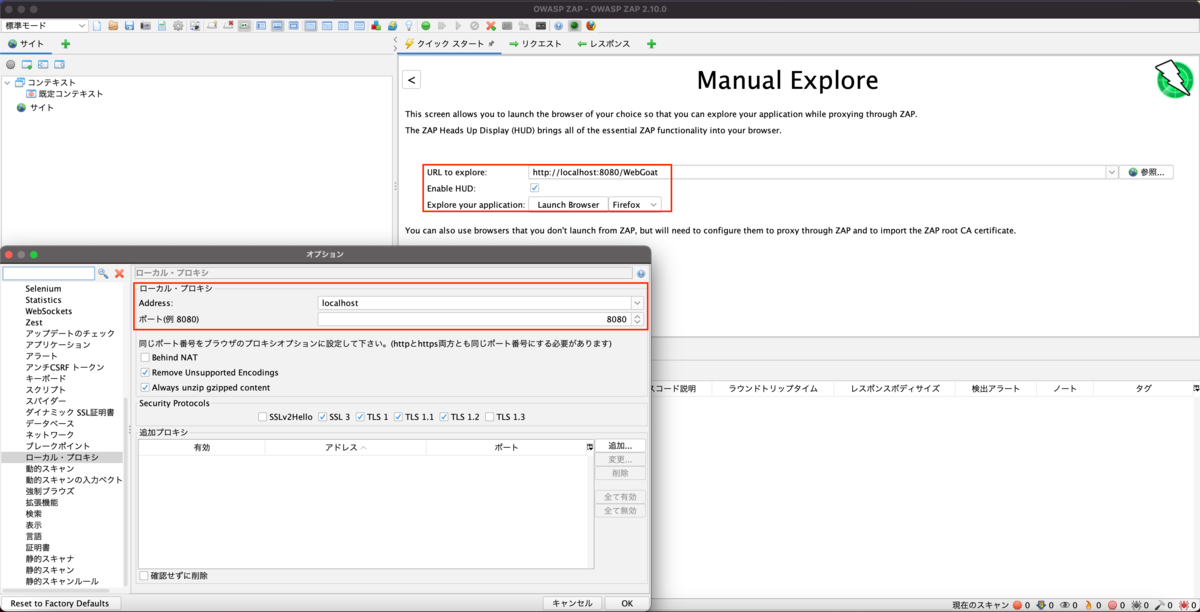The height and width of the screenshot is (612, 1200).
Task: Click the Open Session folder icon
Action: pyautogui.click(x=113, y=25)
